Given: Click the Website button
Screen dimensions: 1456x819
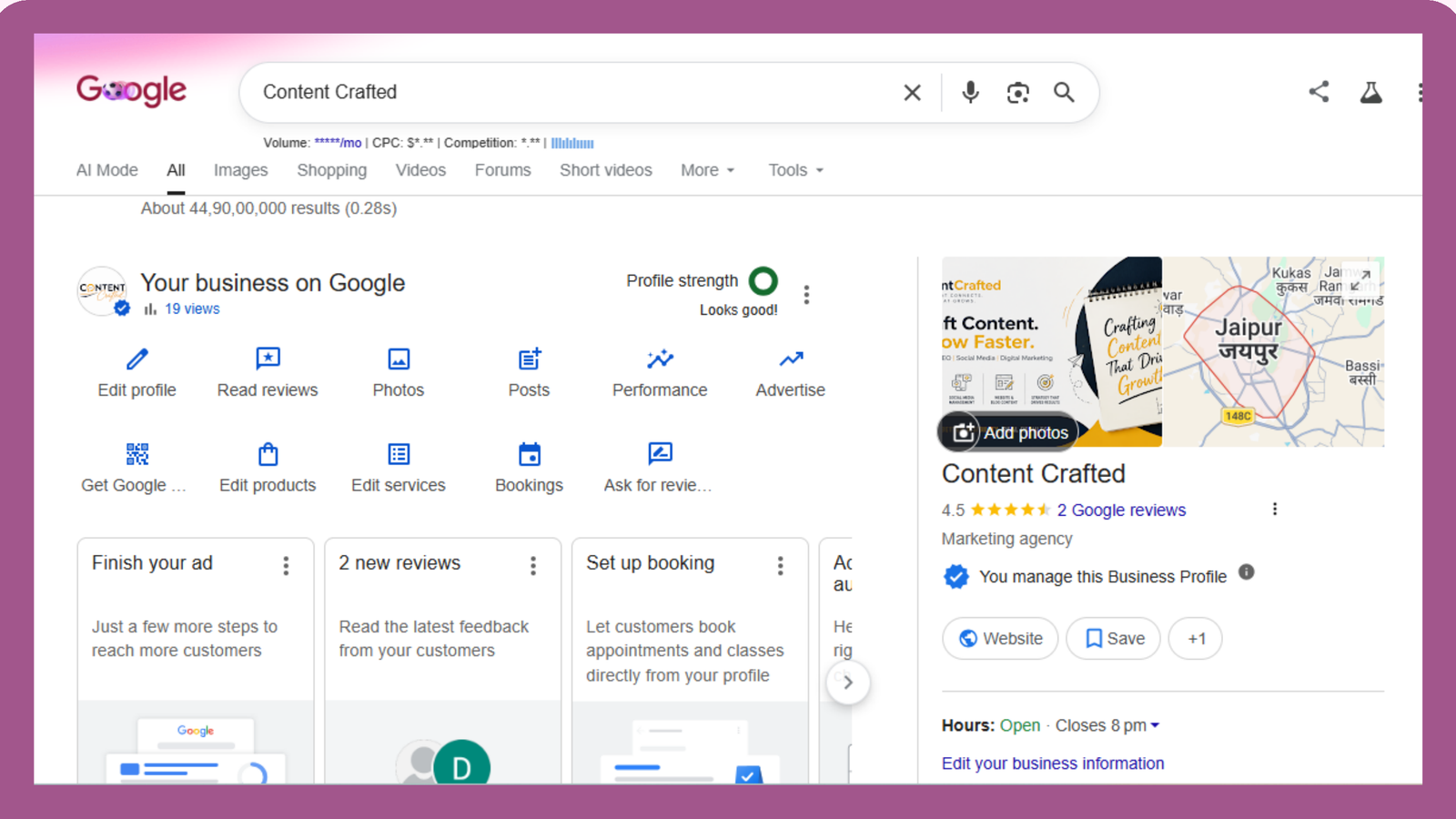Looking at the screenshot, I should (1000, 638).
